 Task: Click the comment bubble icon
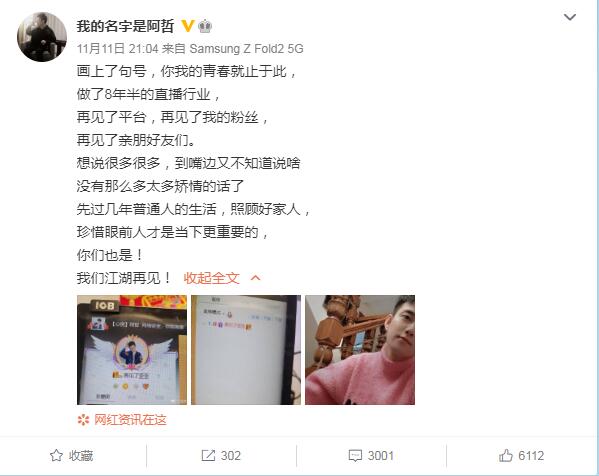[355, 455]
